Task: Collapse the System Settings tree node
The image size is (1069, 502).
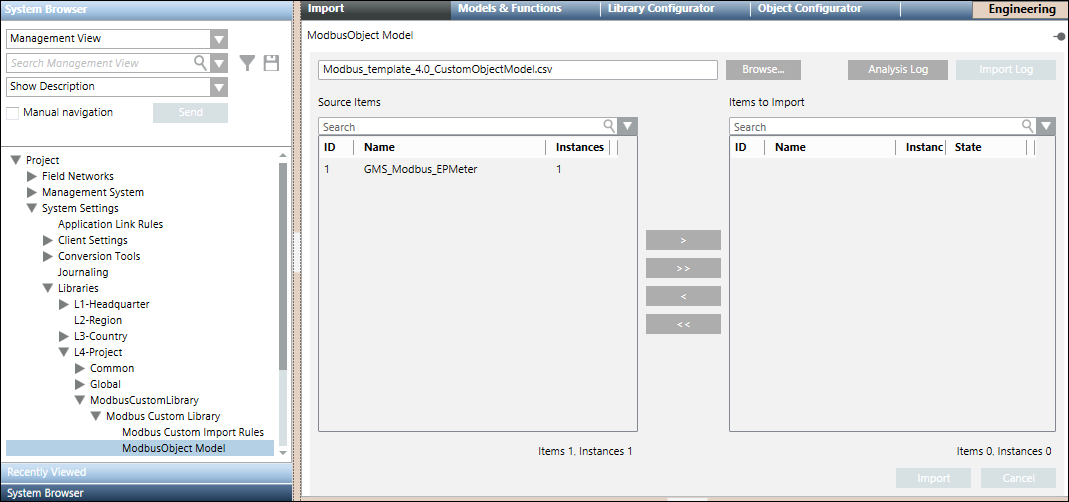Action: pos(31,208)
